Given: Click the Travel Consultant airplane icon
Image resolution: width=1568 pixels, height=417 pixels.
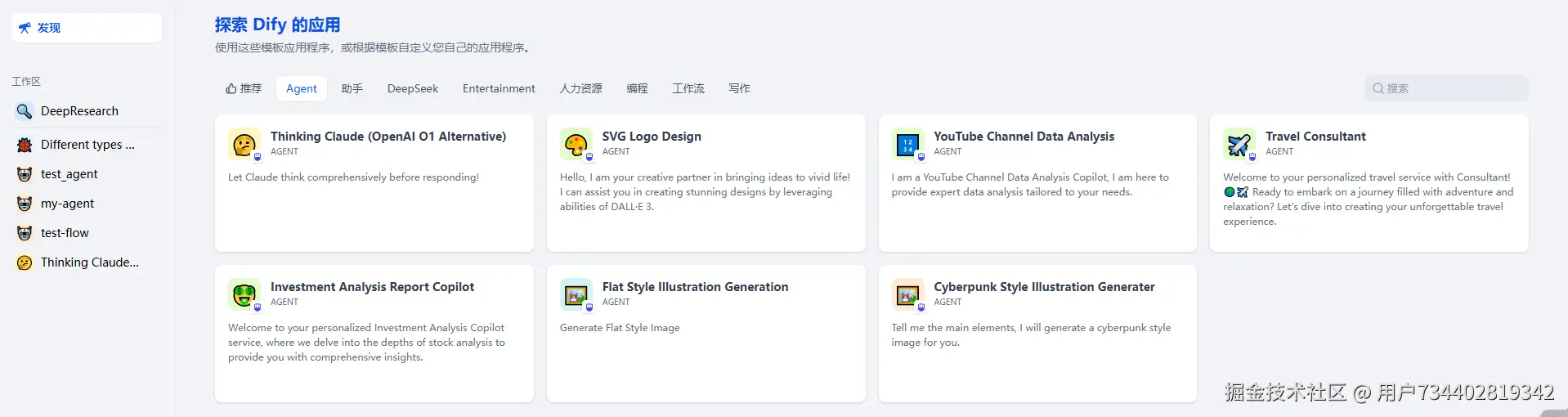Looking at the screenshot, I should tap(1239, 144).
